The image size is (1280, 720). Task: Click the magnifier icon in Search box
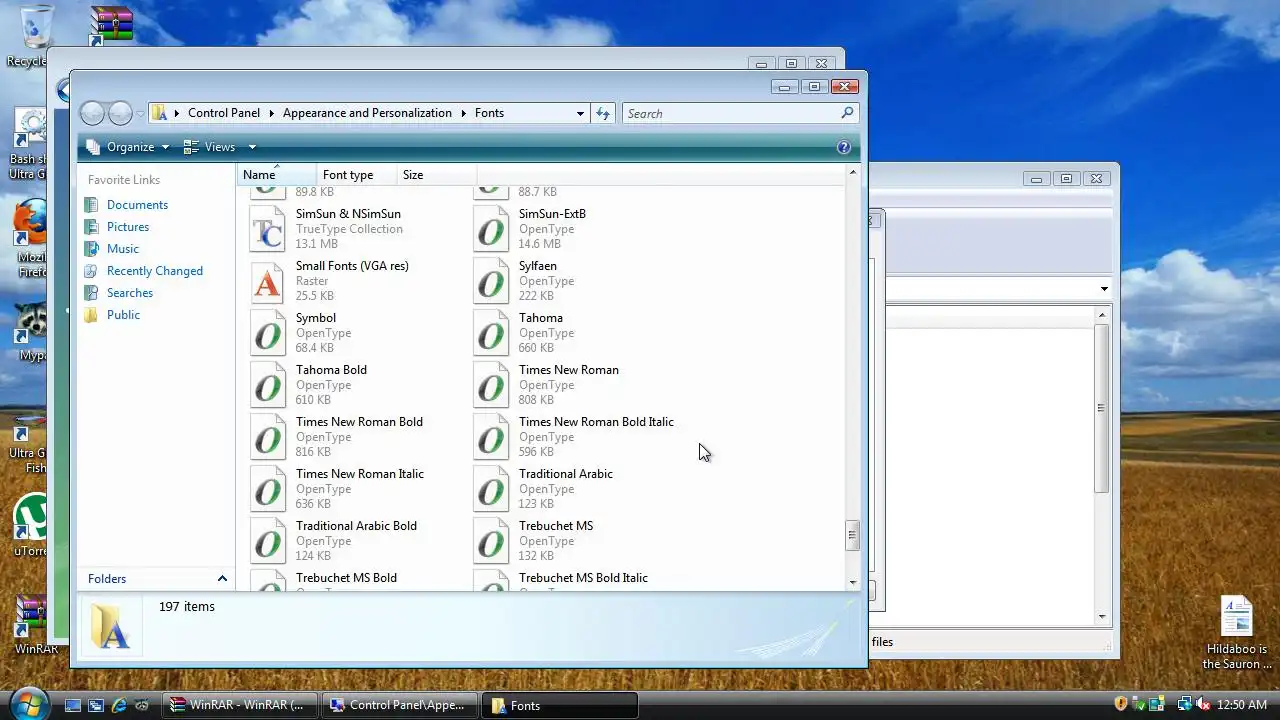[847, 113]
